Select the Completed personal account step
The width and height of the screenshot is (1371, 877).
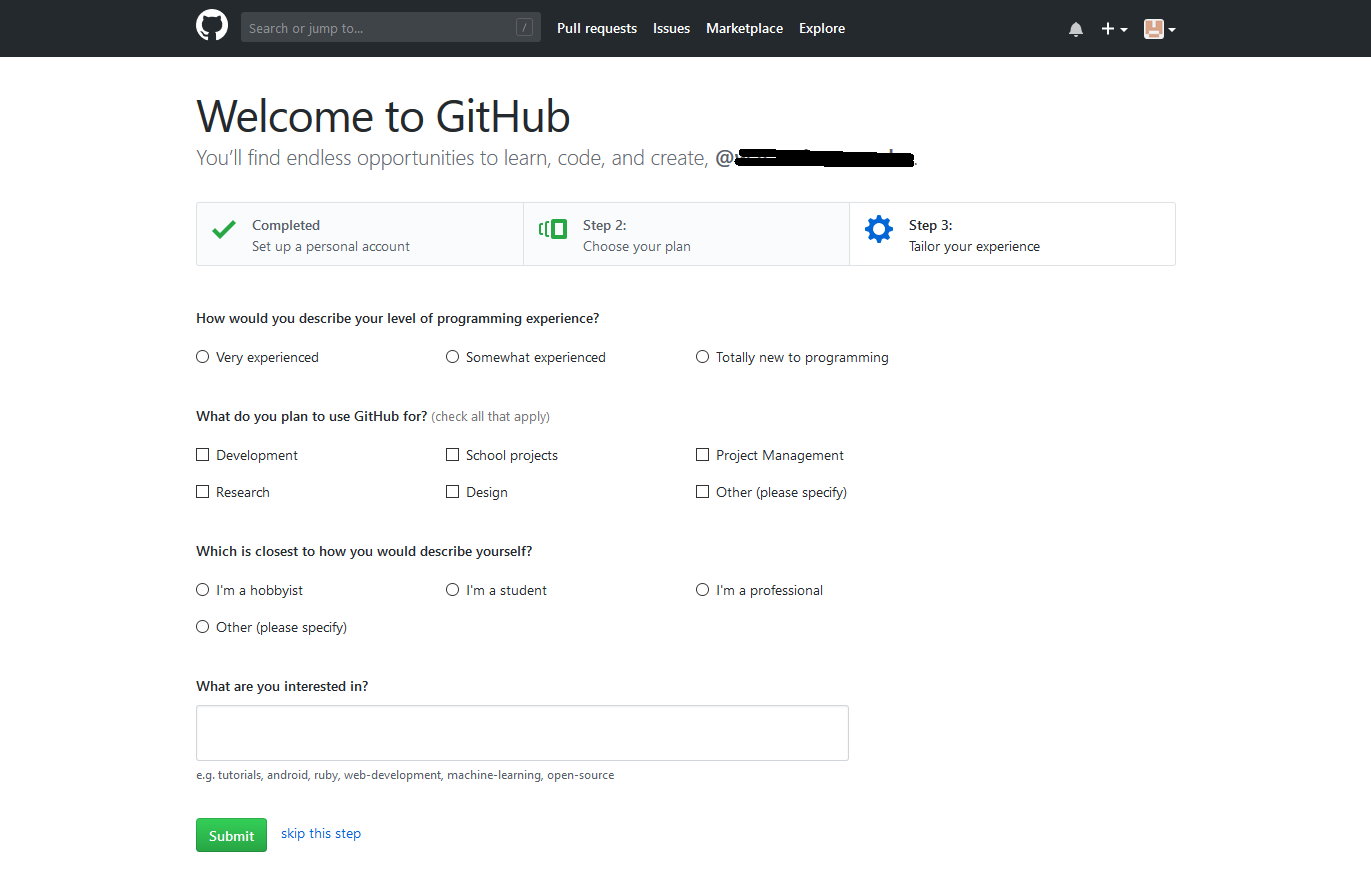point(360,234)
